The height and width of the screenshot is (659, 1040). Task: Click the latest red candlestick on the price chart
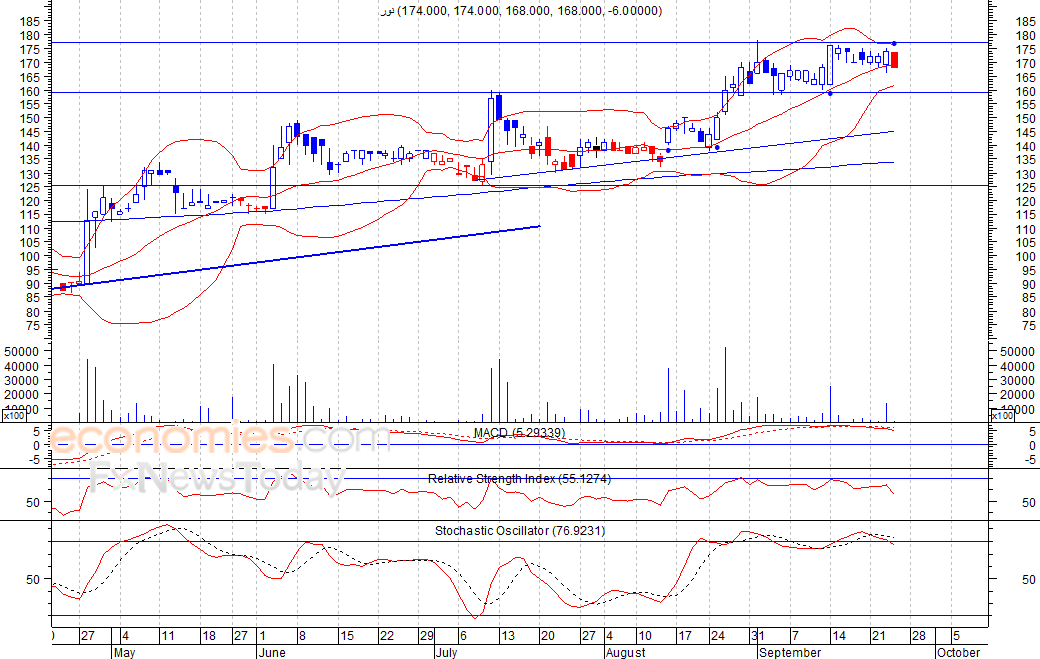click(x=894, y=60)
